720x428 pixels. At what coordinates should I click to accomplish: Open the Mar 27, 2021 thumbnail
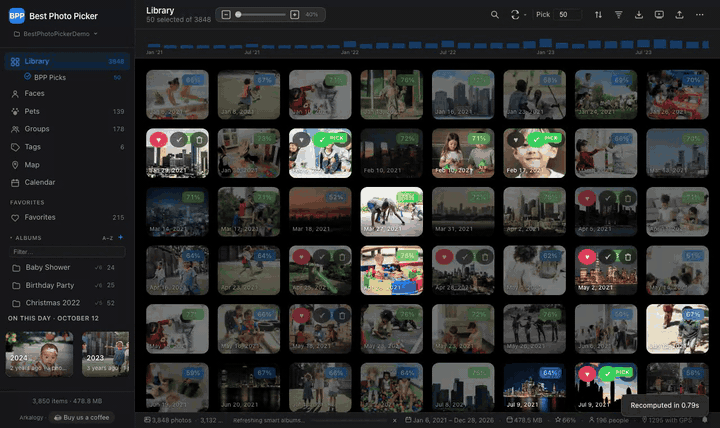point(391,211)
